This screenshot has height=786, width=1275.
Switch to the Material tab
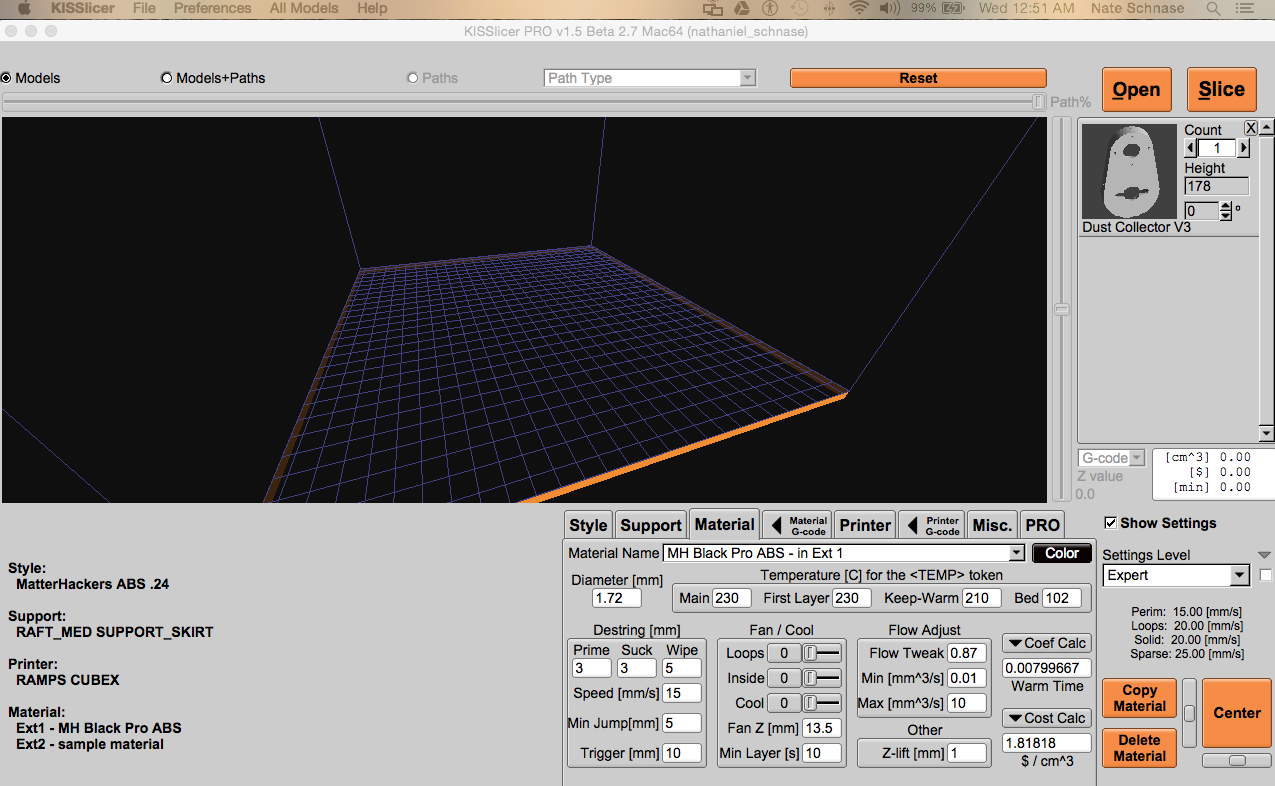[724, 524]
